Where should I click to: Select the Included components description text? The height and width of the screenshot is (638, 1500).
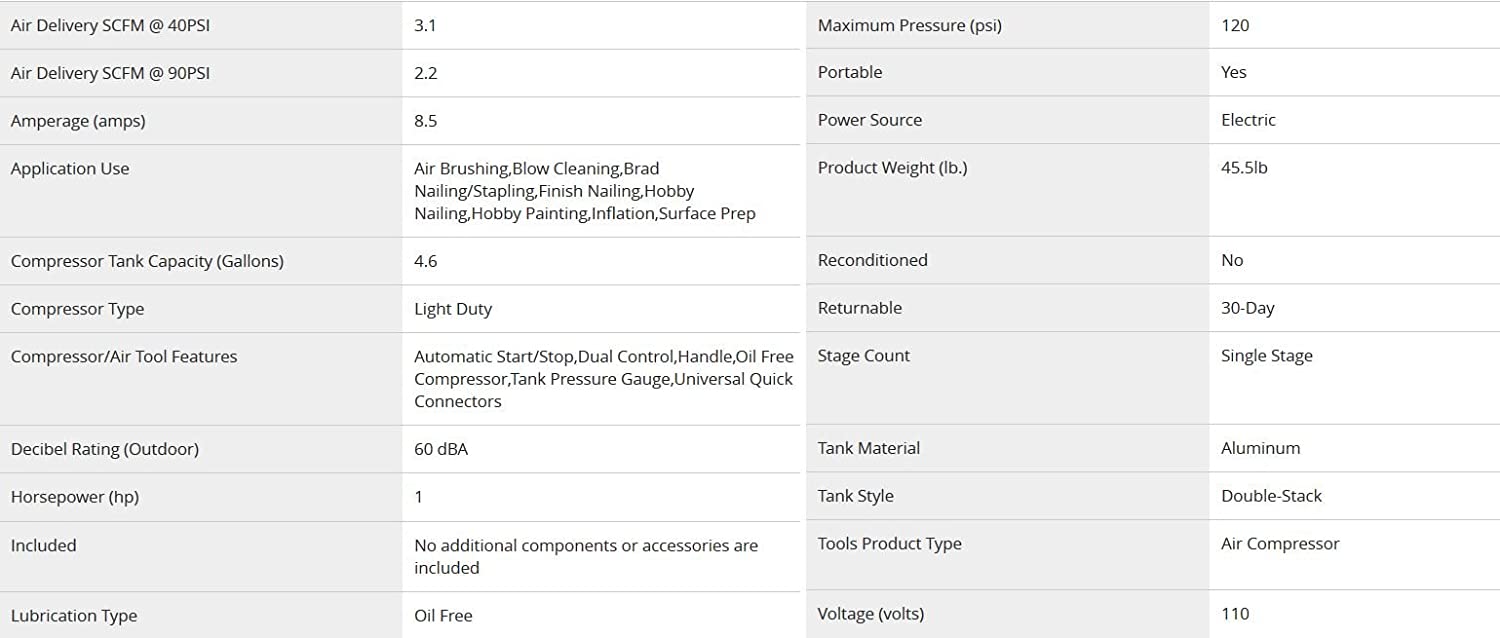click(x=585, y=556)
